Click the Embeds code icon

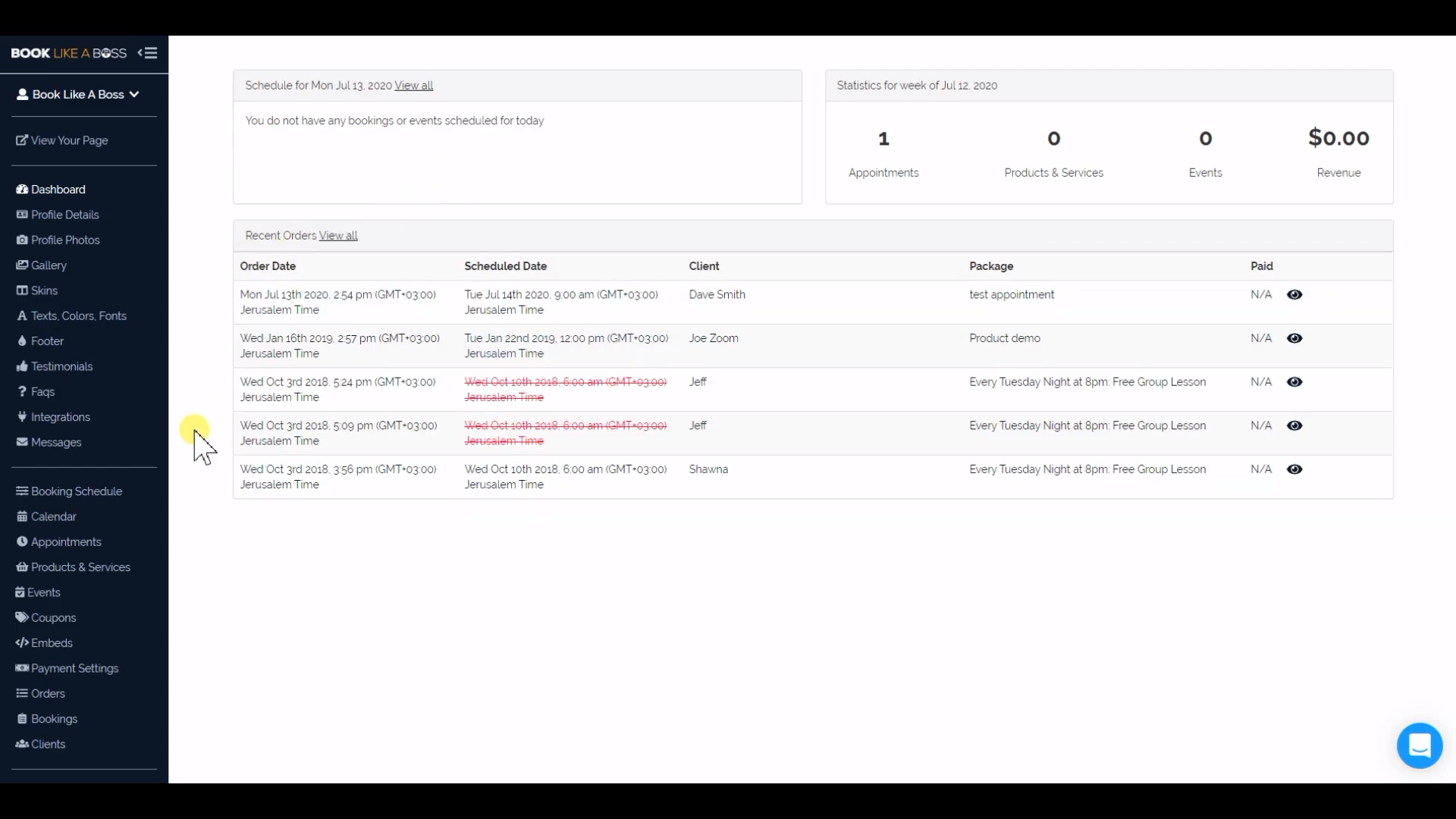pos(22,643)
